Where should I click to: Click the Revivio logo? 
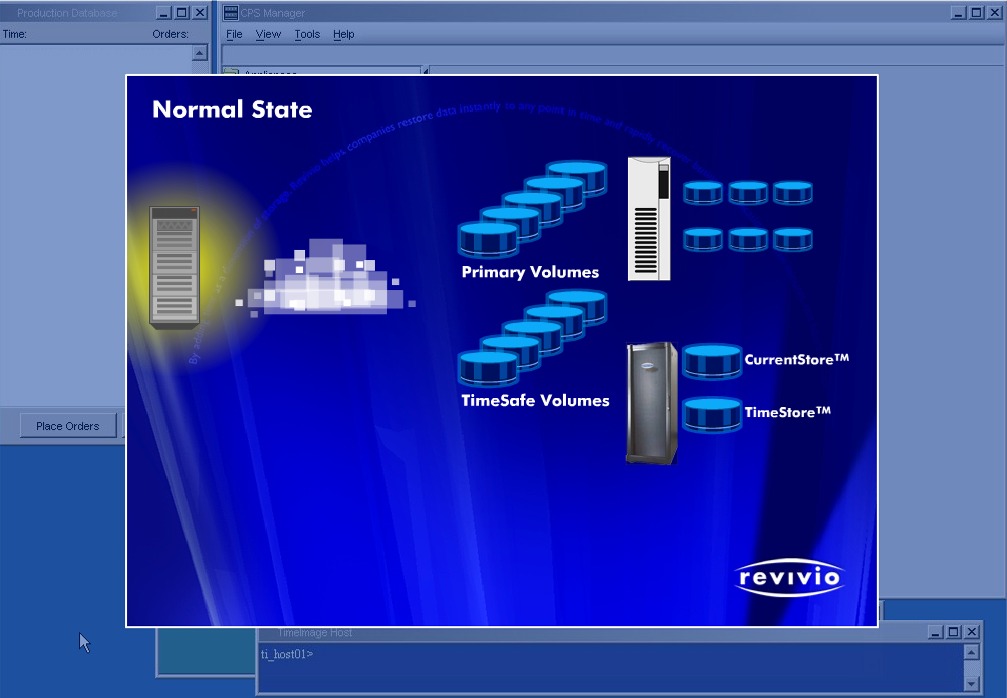point(789,577)
